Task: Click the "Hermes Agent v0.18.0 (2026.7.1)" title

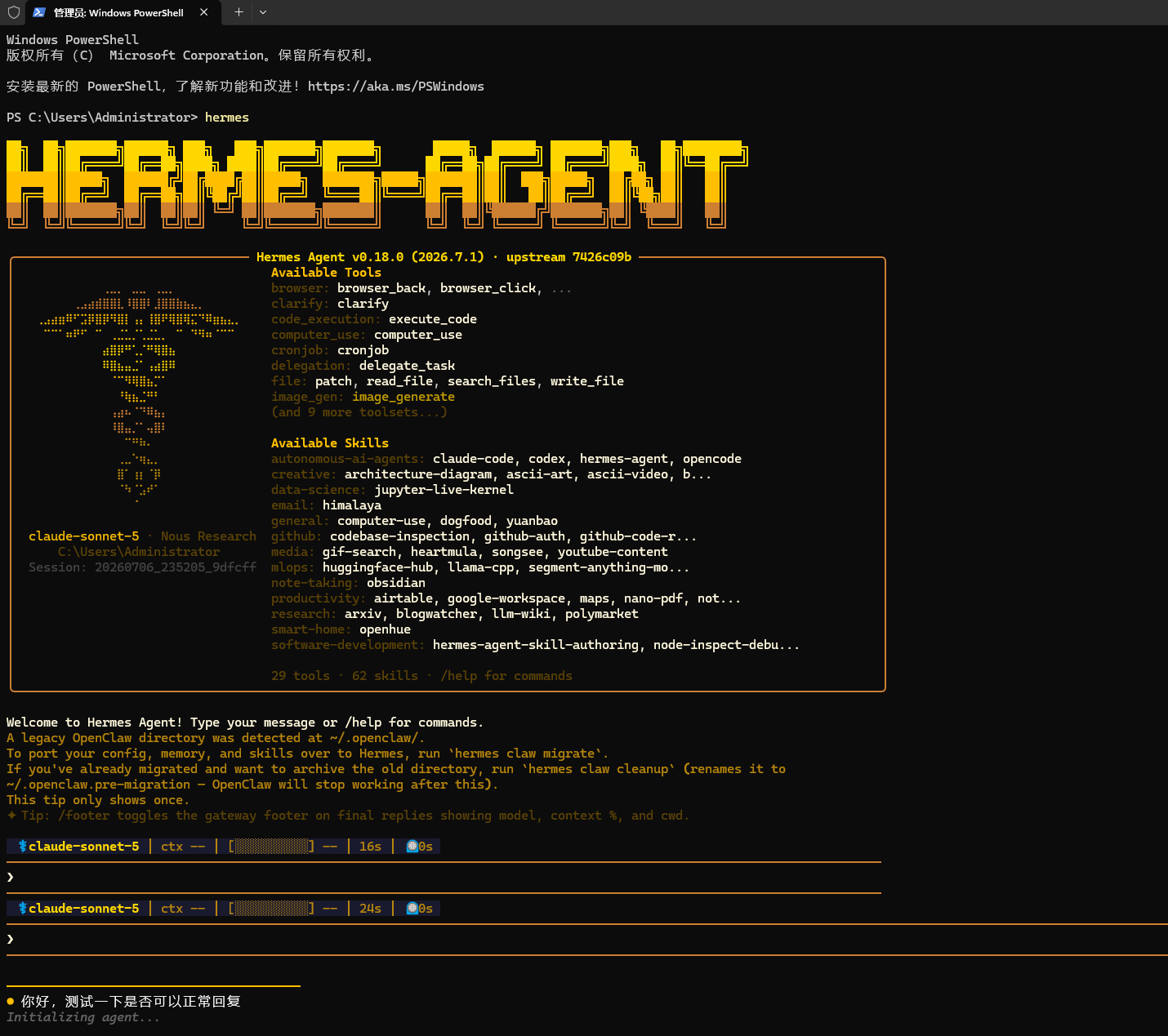Action: click(x=370, y=257)
